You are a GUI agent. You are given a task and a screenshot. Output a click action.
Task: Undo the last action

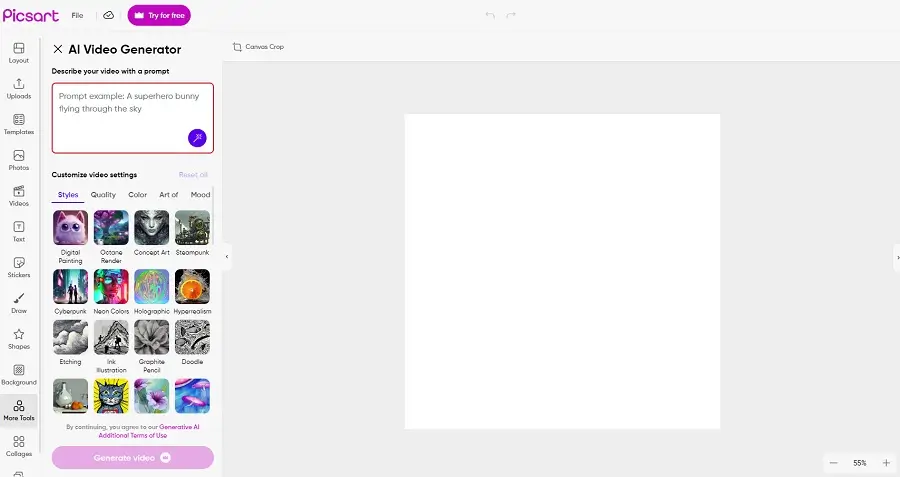tap(490, 15)
